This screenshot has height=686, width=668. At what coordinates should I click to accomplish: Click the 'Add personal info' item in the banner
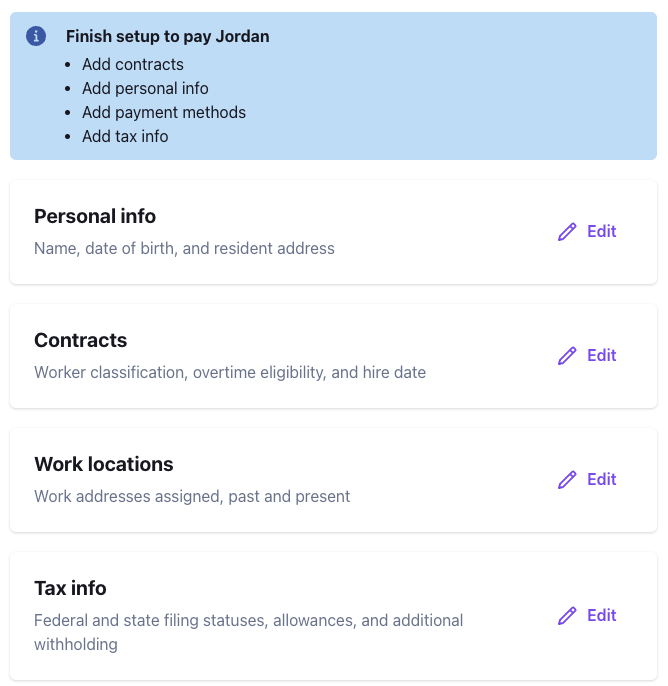[145, 88]
